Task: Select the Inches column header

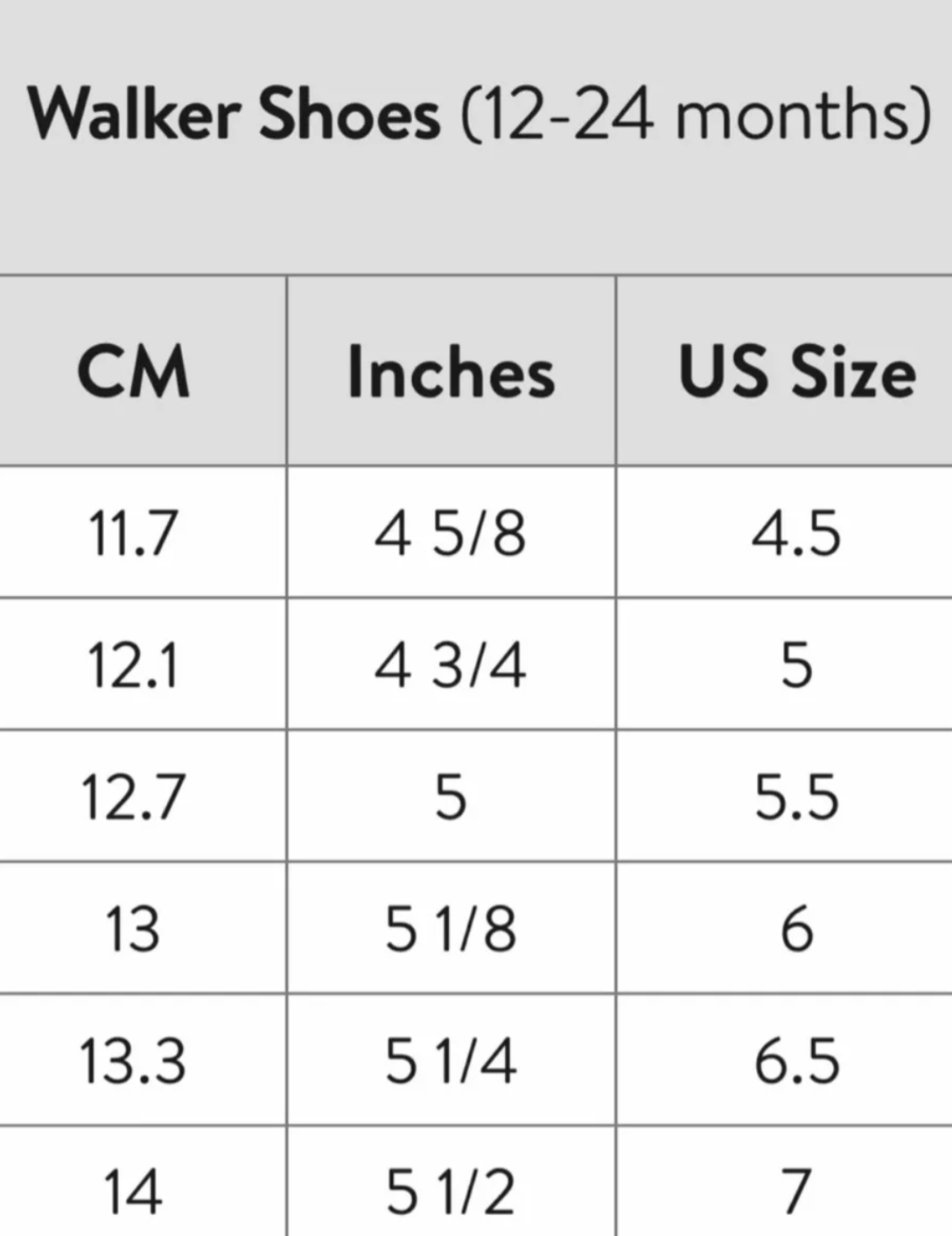Action: (451, 372)
